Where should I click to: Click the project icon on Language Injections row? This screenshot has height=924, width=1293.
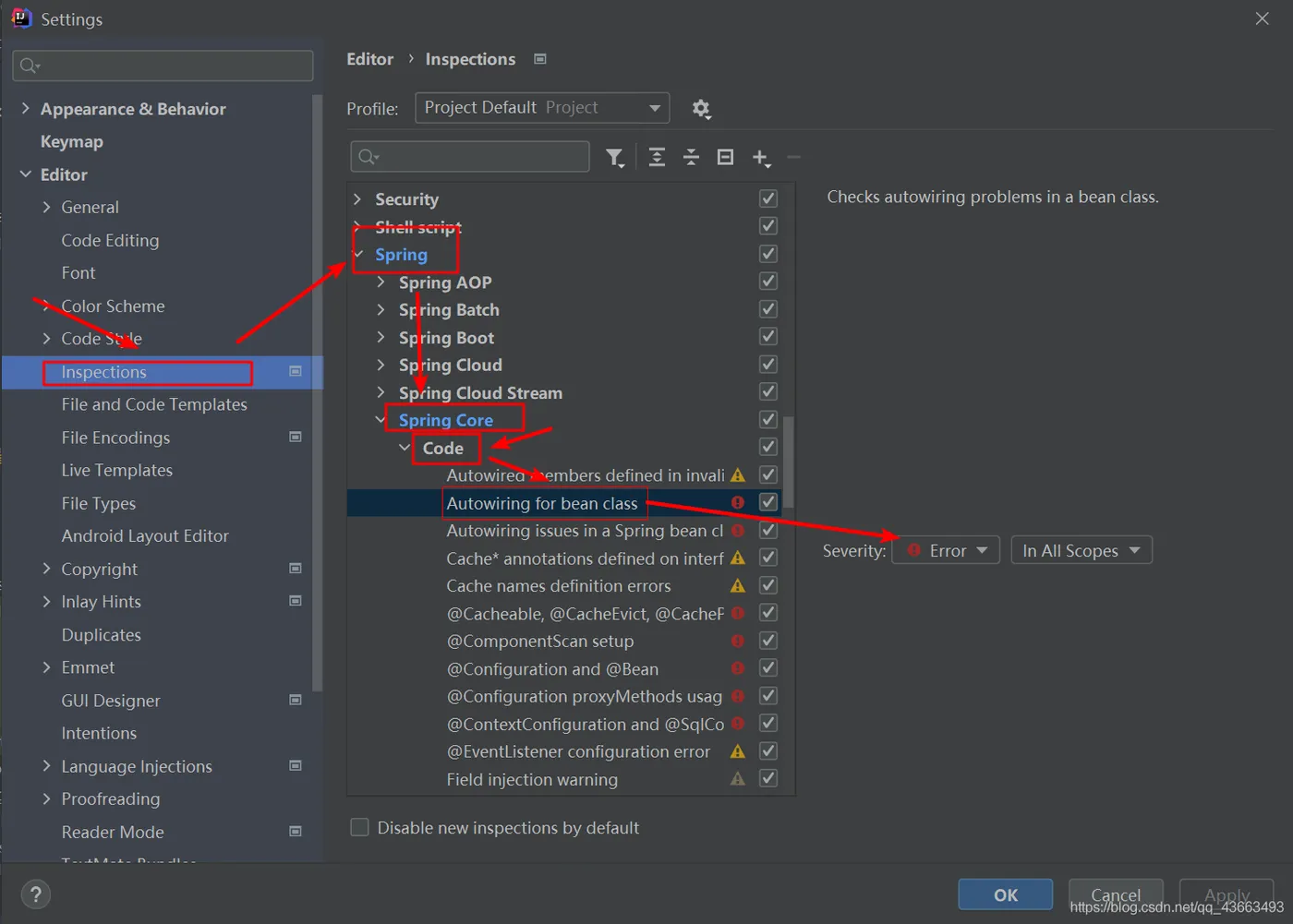tap(296, 765)
